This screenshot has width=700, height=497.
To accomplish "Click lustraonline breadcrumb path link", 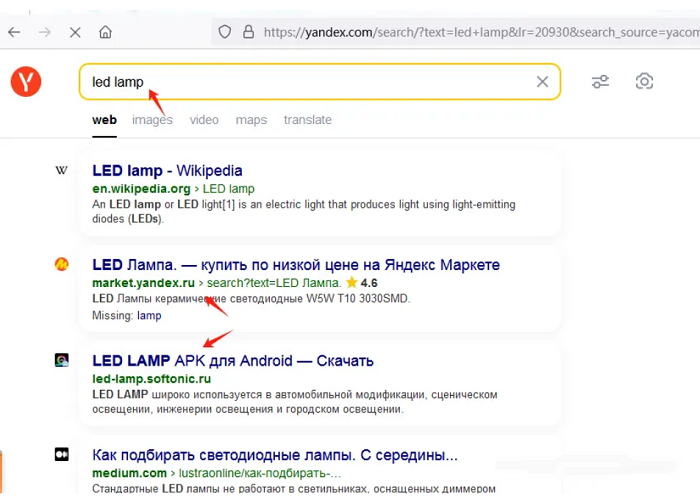I will coord(260,473).
